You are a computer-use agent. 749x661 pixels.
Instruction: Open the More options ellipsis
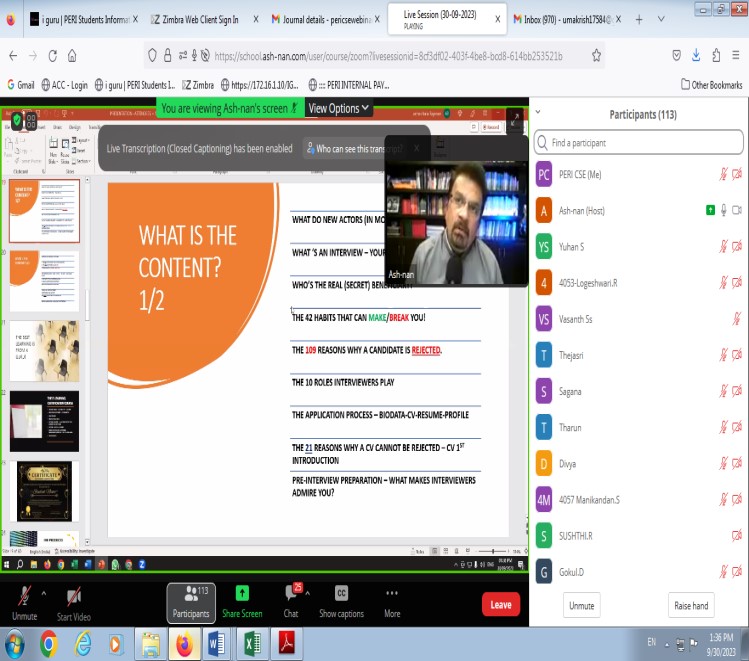pos(392,594)
